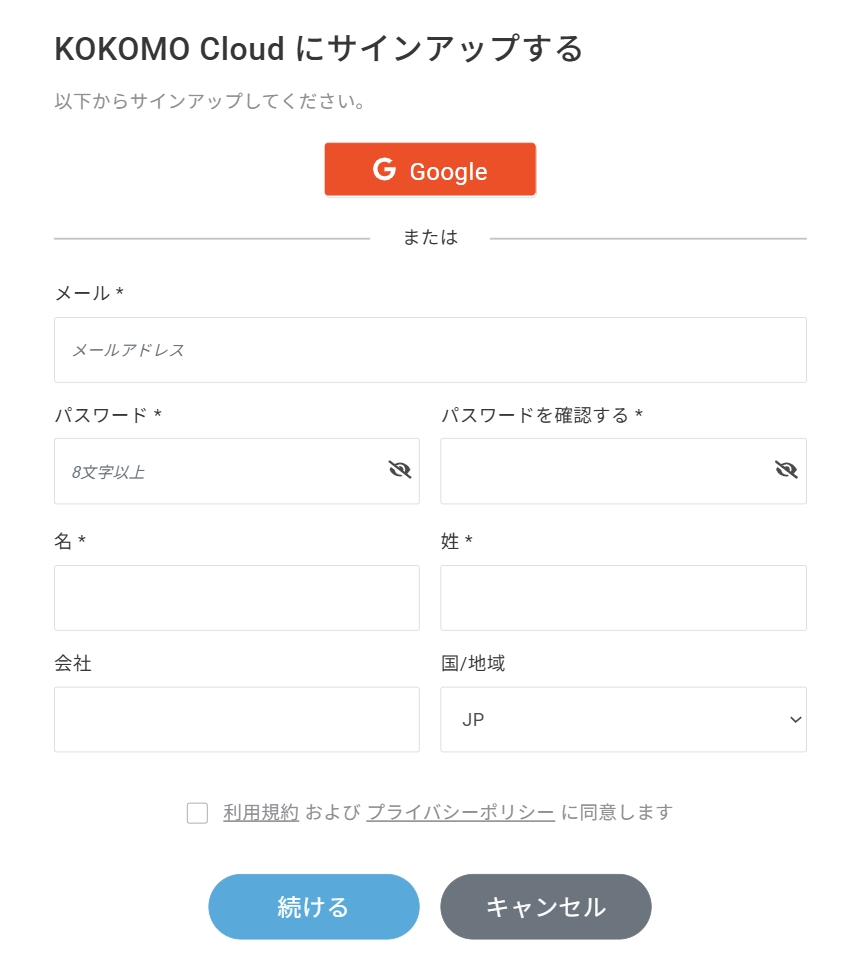
Task: Toggle confirm-password visibility eye icon
Action: click(x=786, y=470)
